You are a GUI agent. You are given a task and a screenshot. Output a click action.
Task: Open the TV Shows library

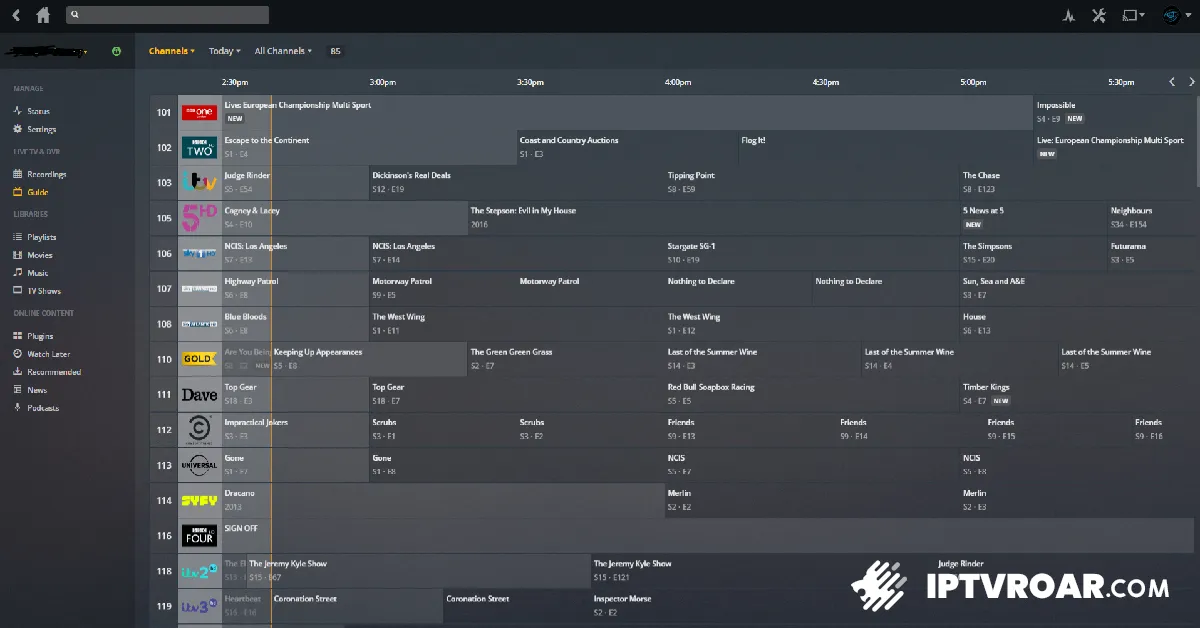pyautogui.click(x=43, y=291)
